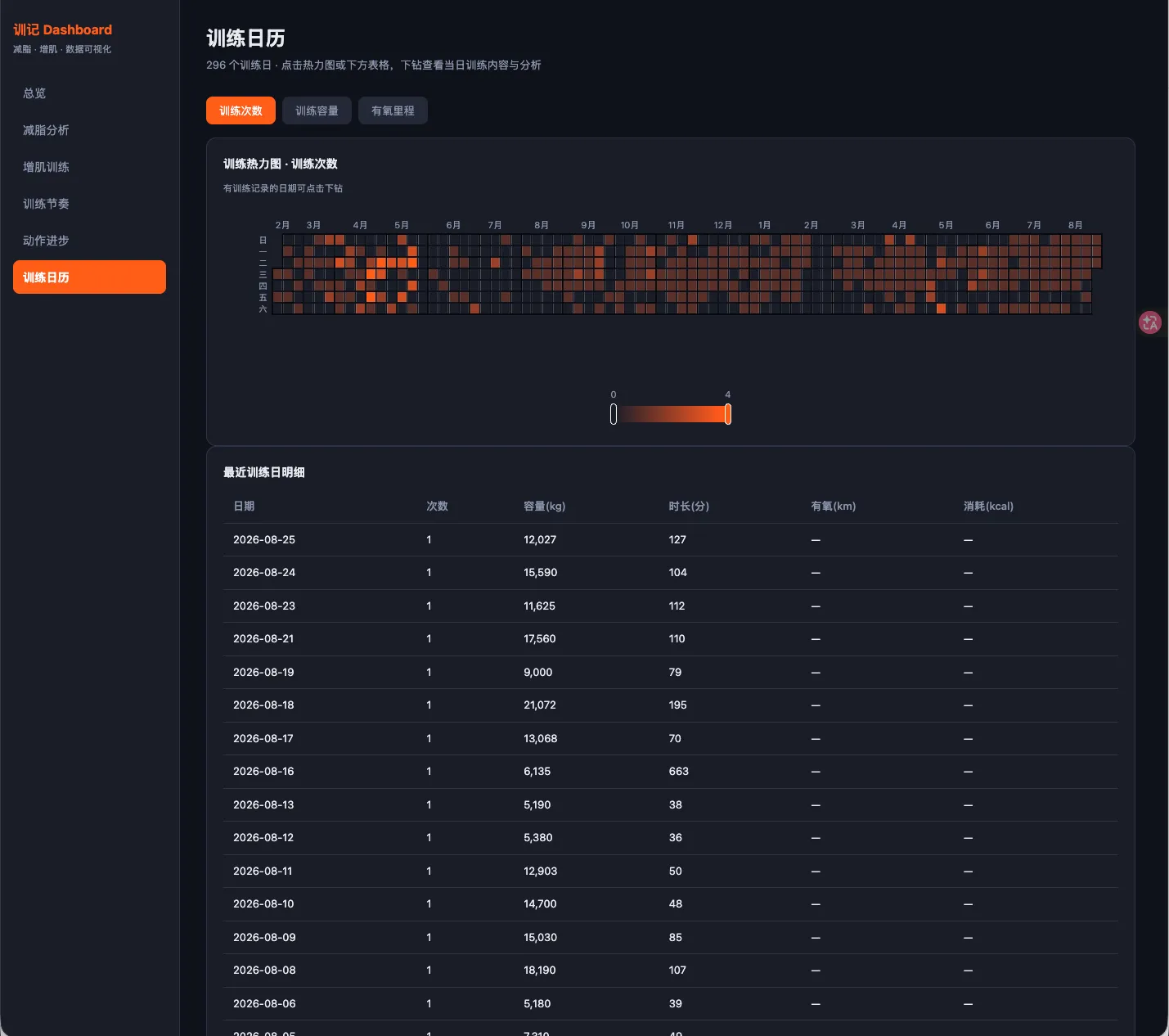Go to 增肌训练 in sidebar

point(89,167)
